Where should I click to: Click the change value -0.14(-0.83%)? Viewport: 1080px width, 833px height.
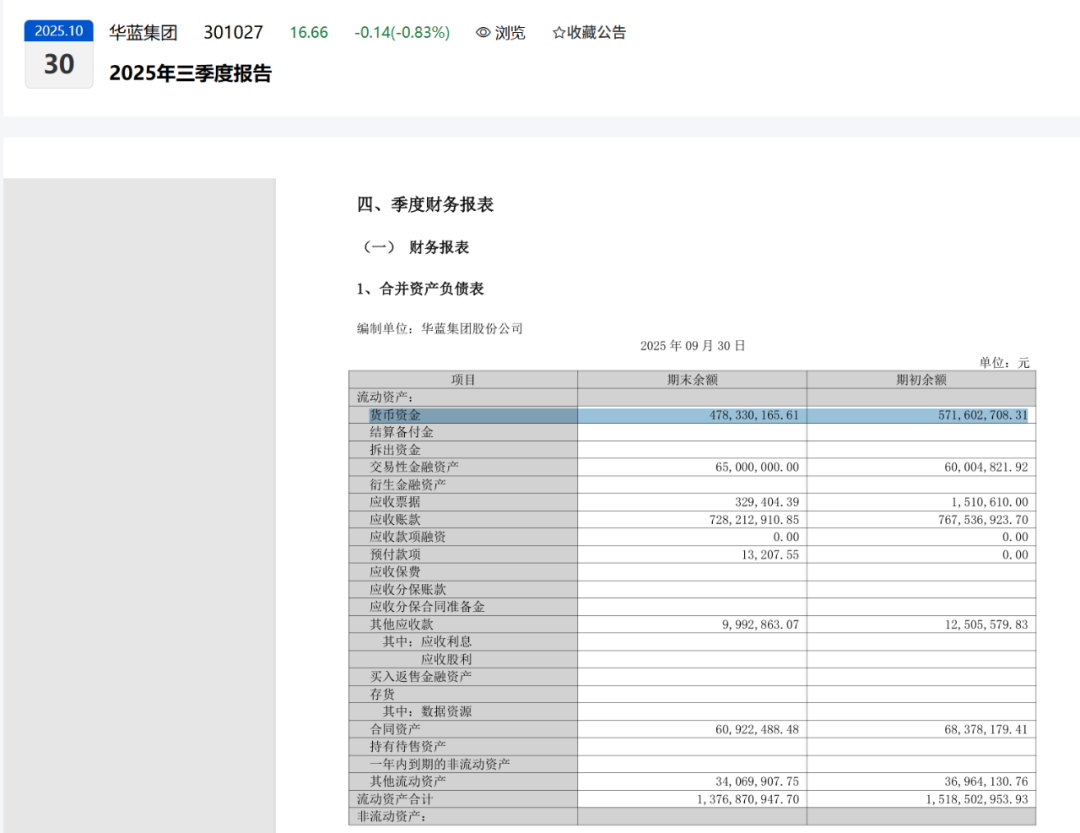point(402,32)
